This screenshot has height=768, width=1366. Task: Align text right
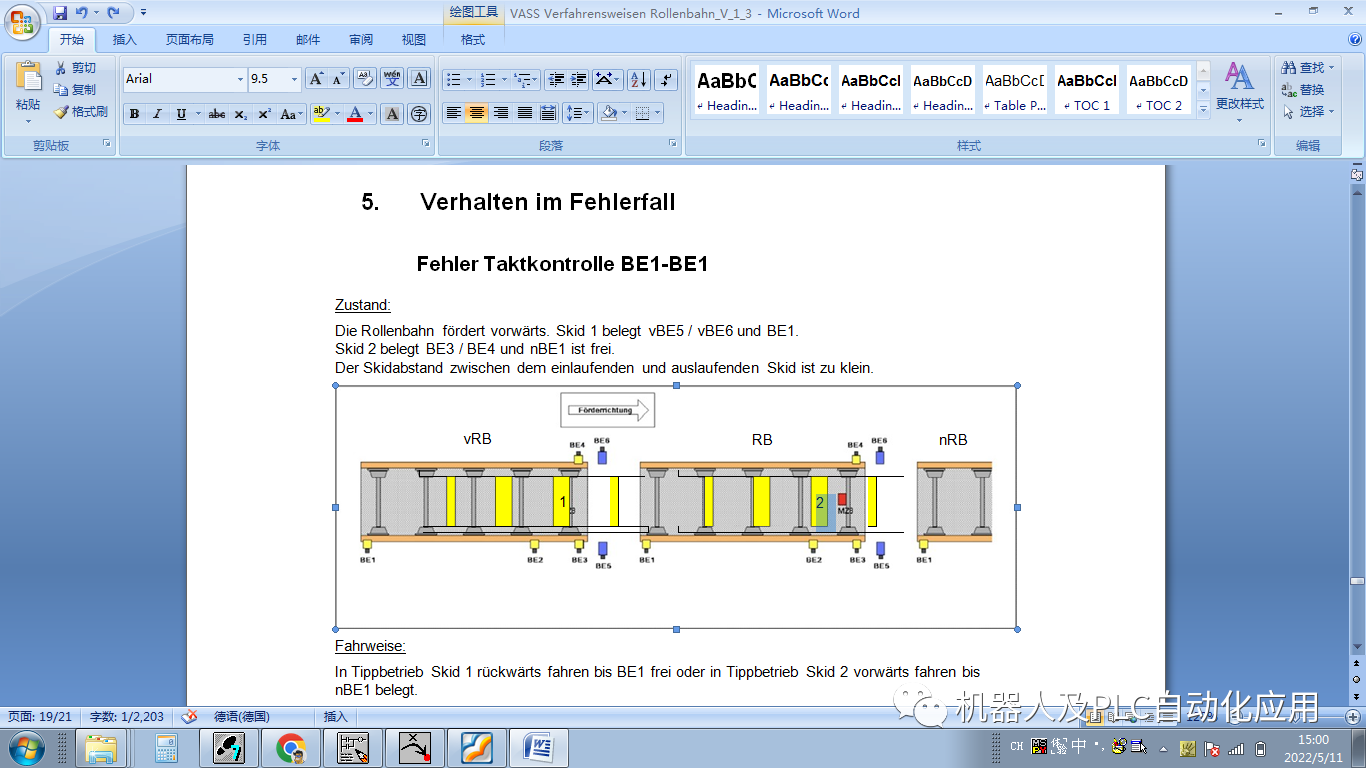click(501, 113)
